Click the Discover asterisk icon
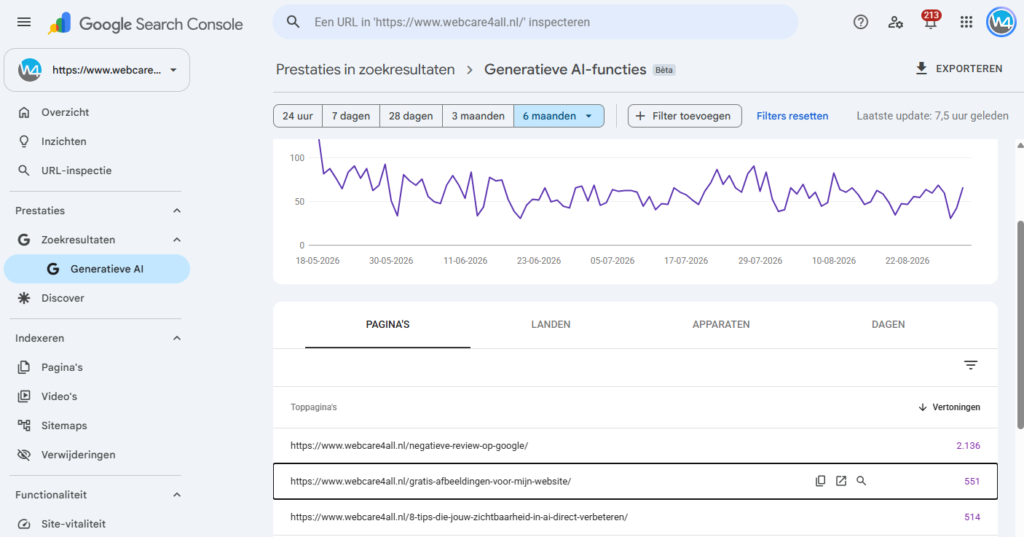This screenshot has width=1024, height=537. click(24, 298)
